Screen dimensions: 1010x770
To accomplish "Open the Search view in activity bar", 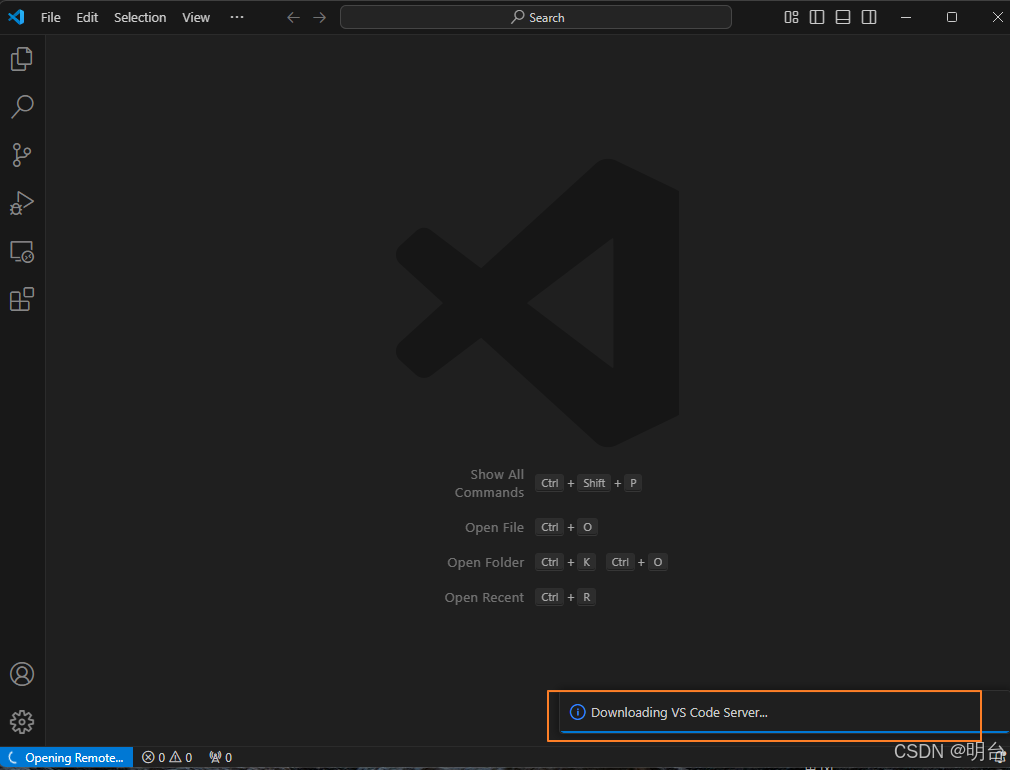I will [x=22, y=107].
